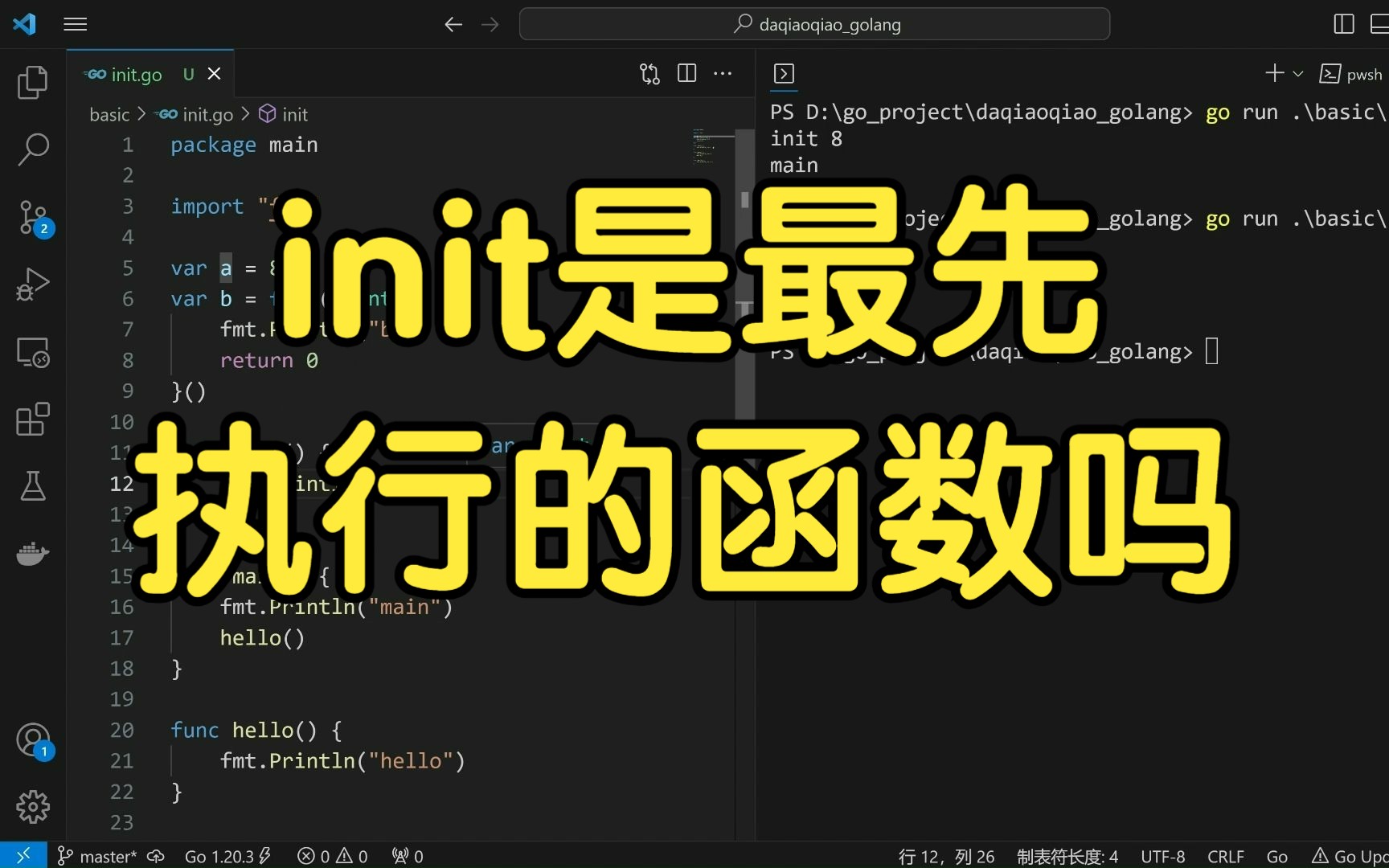This screenshot has width=1389, height=868.
Task: Change end of line sequence CRLF
Action: point(1225,857)
